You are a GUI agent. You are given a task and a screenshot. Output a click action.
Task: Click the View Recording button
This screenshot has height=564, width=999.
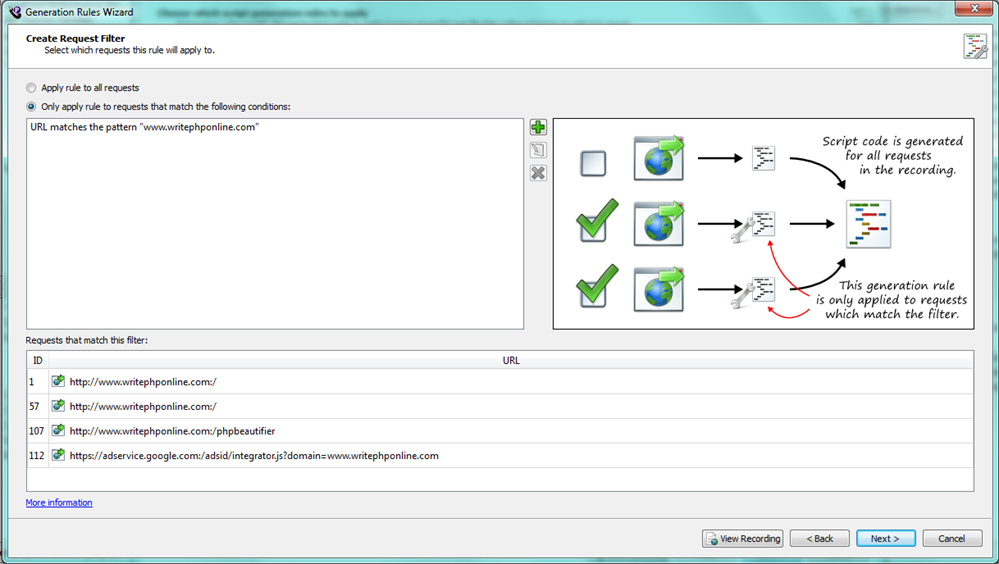[x=742, y=538]
